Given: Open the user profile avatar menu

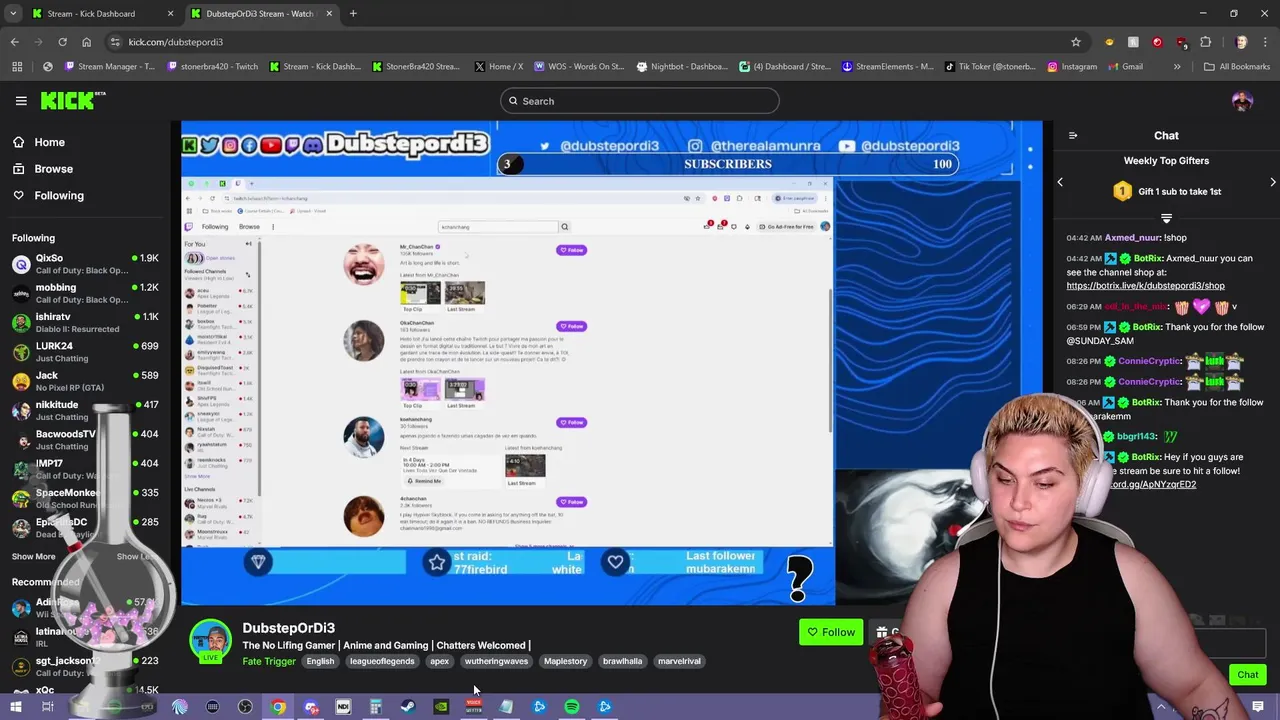Looking at the screenshot, I should [1242, 101].
